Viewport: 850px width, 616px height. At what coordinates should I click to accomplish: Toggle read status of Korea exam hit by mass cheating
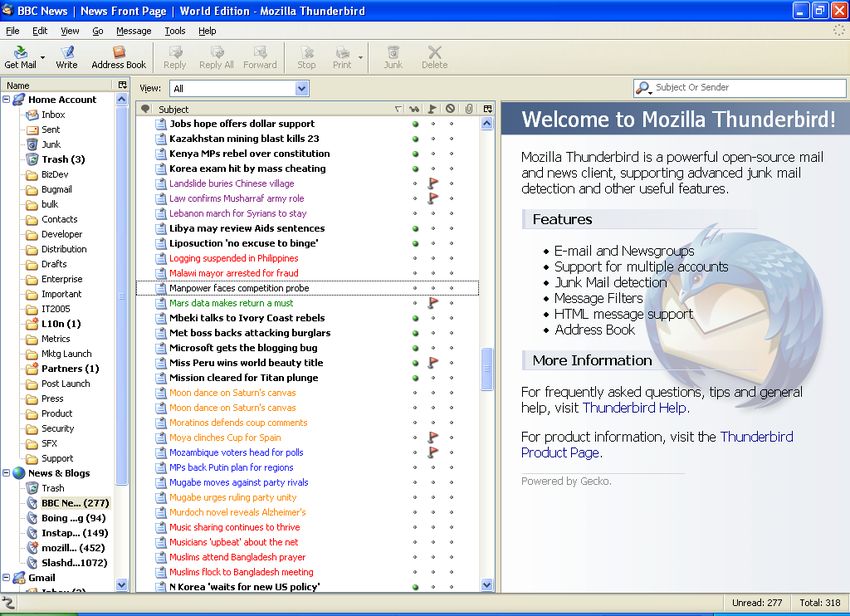point(415,169)
